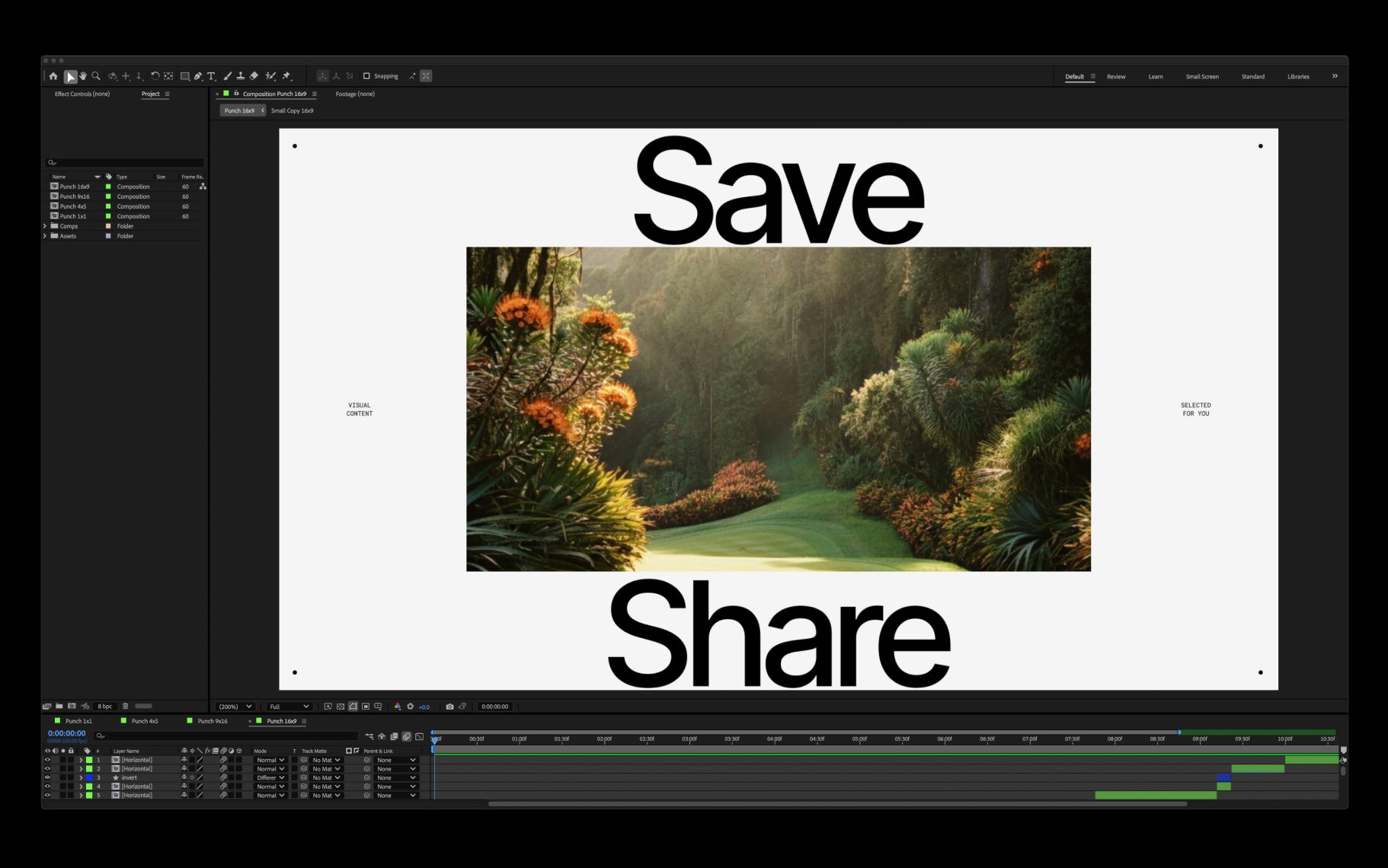Click the blue label color of invert layer
This screenshot has width=1388, height=868.
coord(89,777)
